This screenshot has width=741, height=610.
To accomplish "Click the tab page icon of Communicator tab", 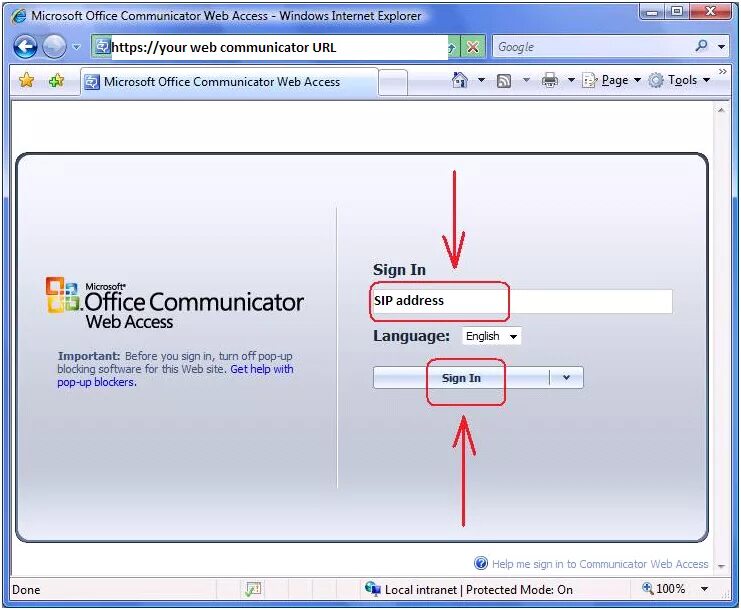I will (x=91, y=82).
